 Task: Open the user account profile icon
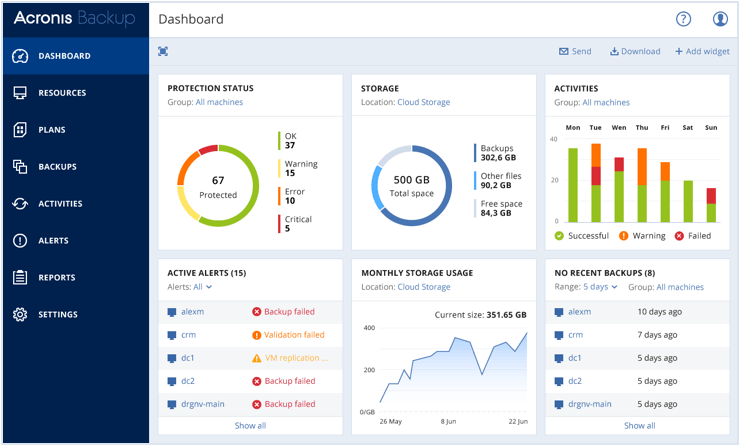(720, 19)
